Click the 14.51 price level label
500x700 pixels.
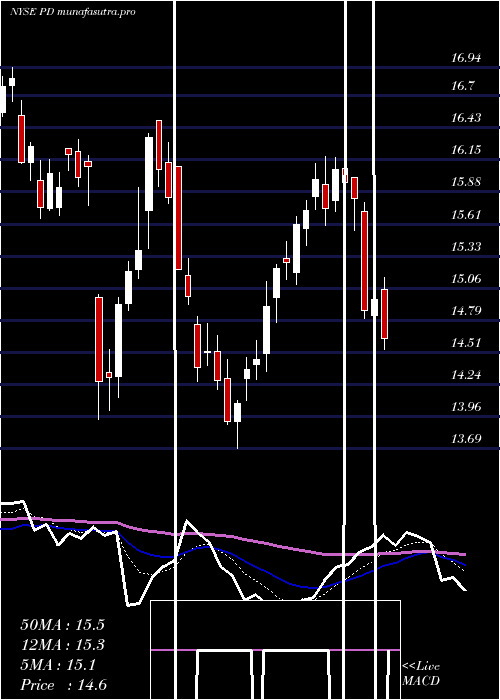click(x=467, y=343)
